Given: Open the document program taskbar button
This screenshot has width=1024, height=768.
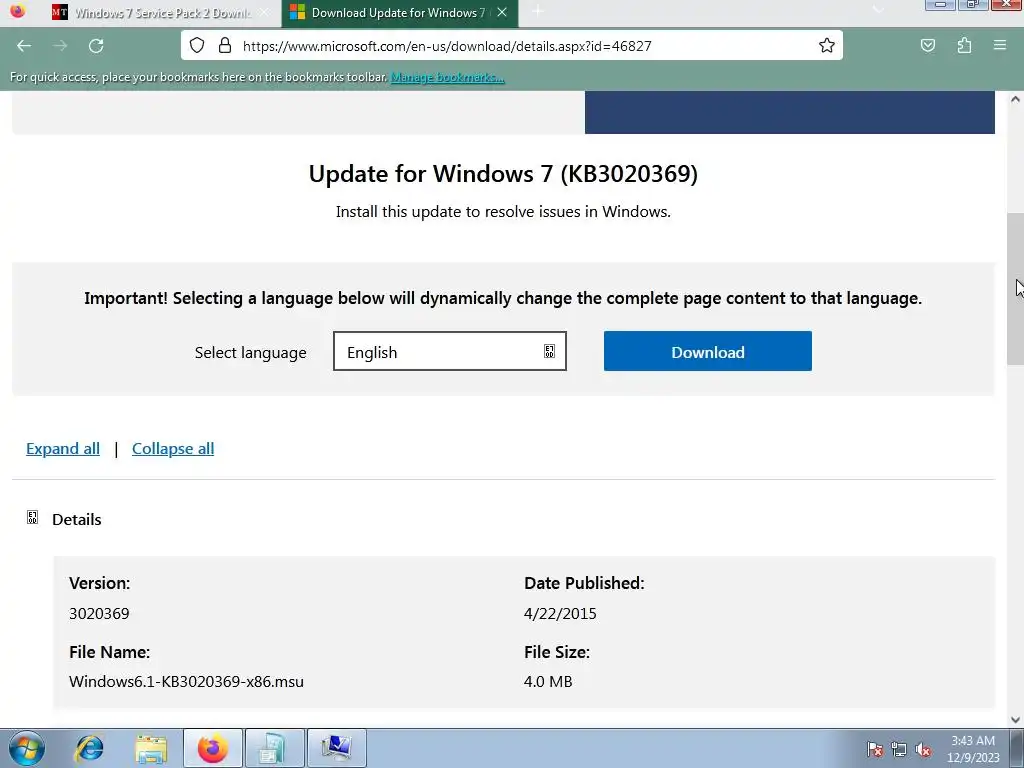Looking at the screenshot, I should [x=274, y=748].
